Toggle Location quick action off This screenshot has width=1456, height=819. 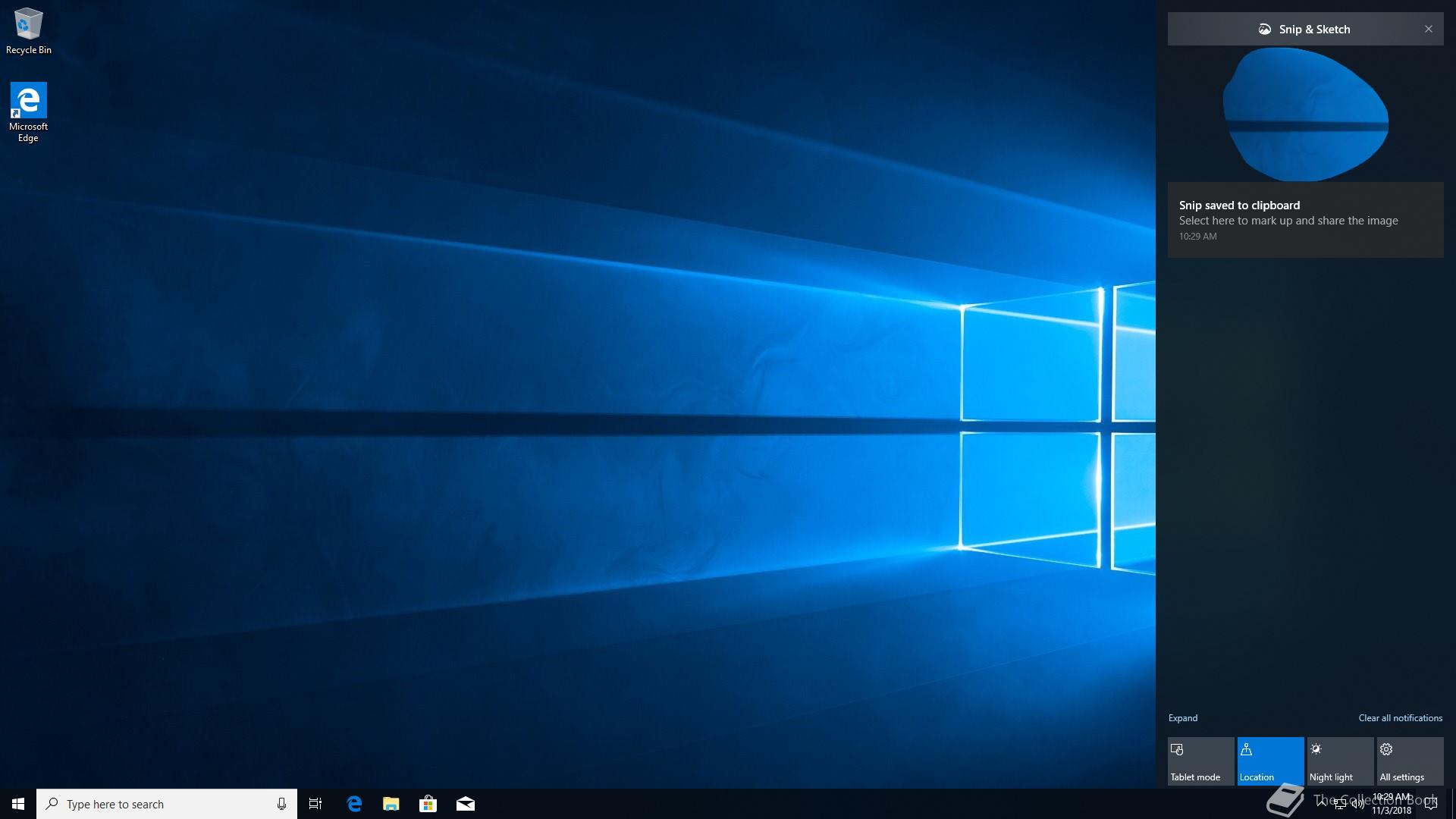(1271, 761)
